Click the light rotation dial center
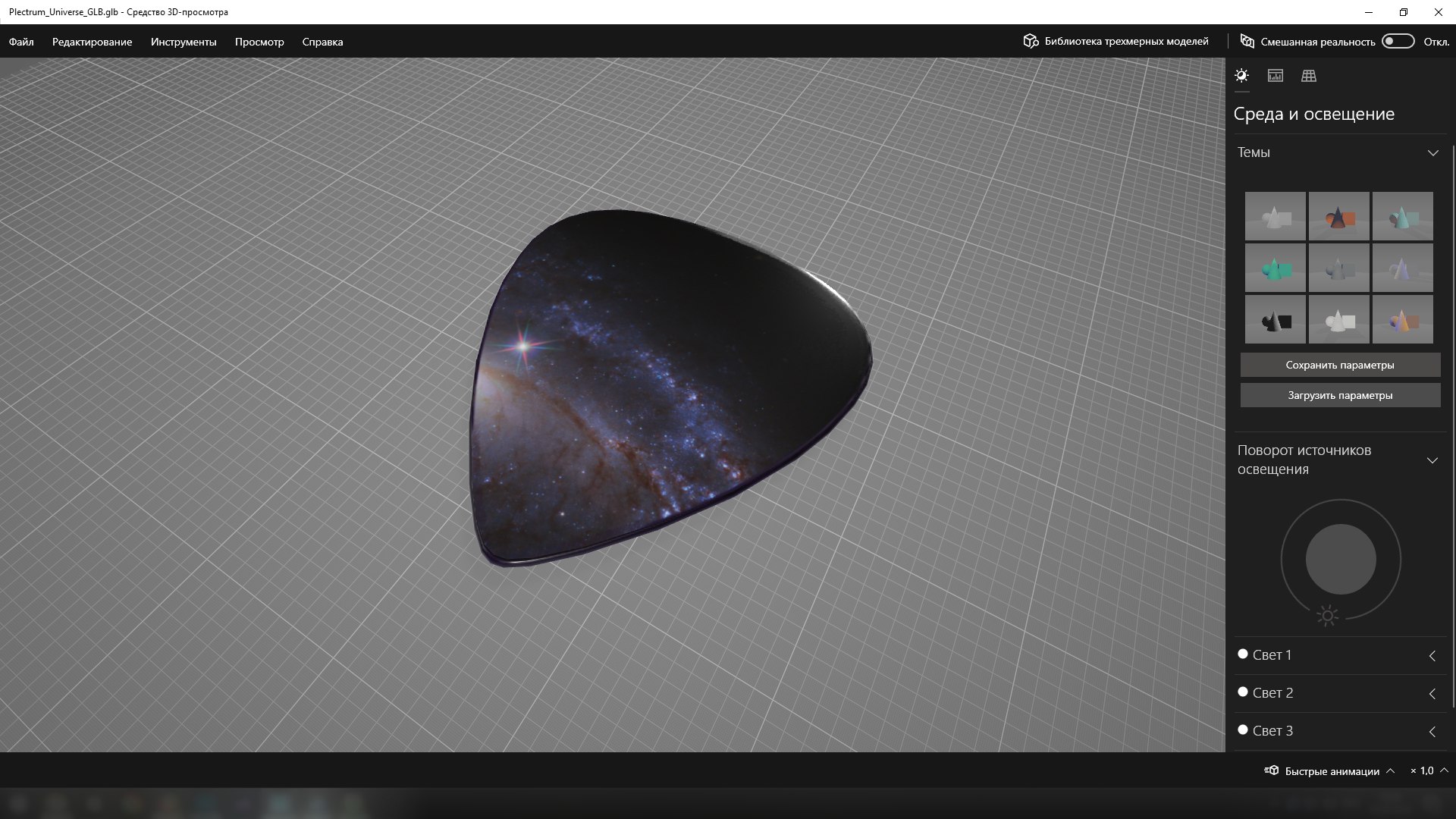1456x819 pixels. click(x=1341, y=560)
